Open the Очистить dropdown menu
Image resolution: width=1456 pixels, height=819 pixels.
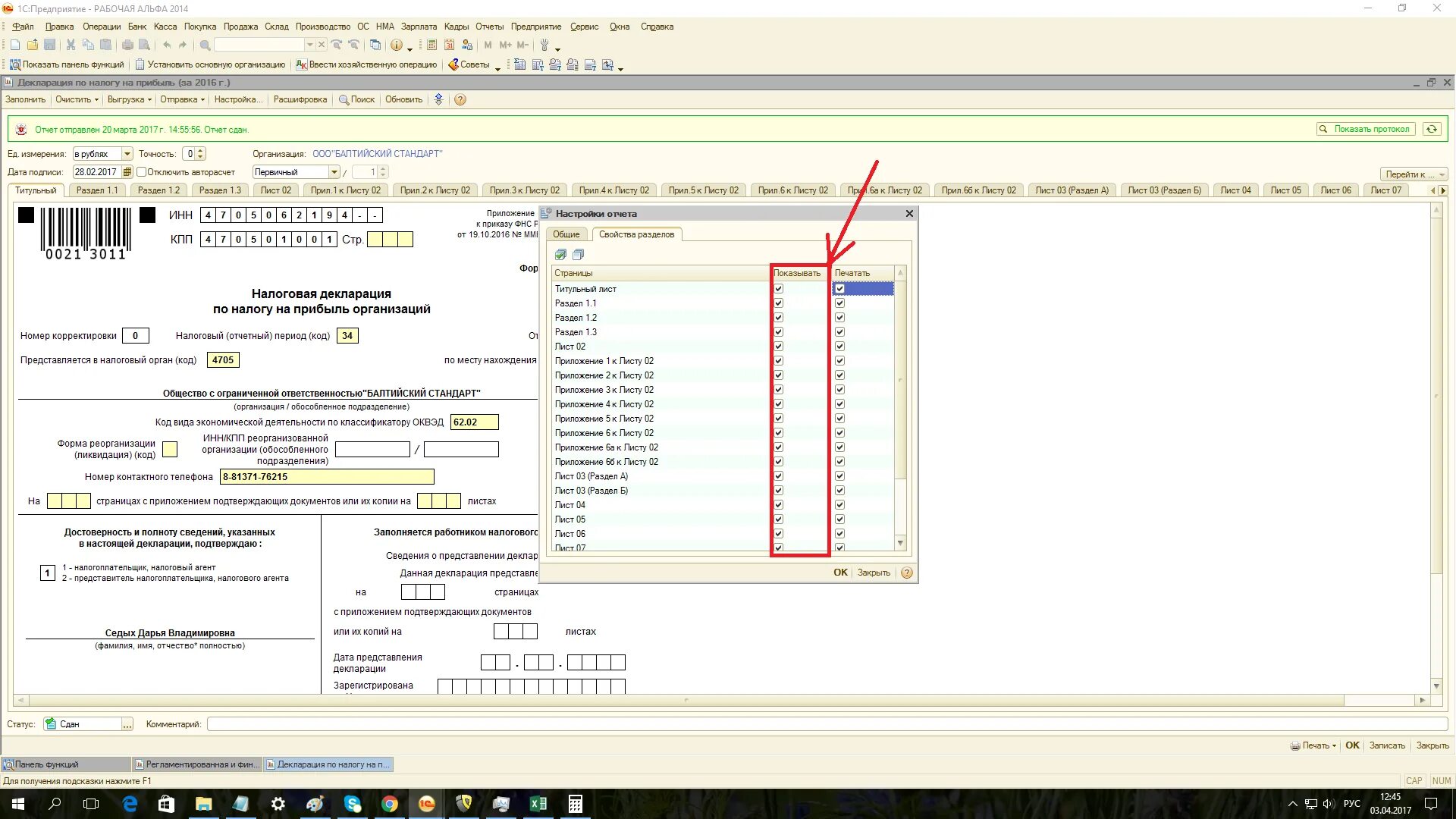[77, 100]
